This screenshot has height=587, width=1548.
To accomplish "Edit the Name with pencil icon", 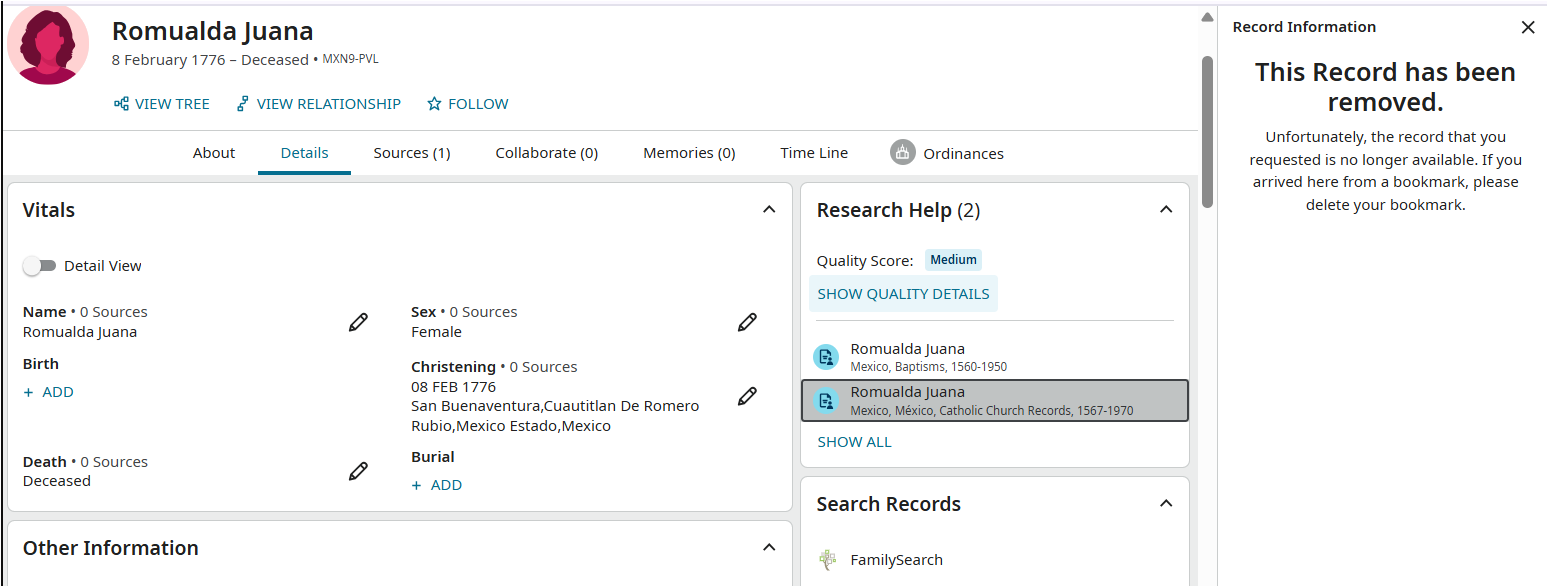I will (x=358, y=322).
